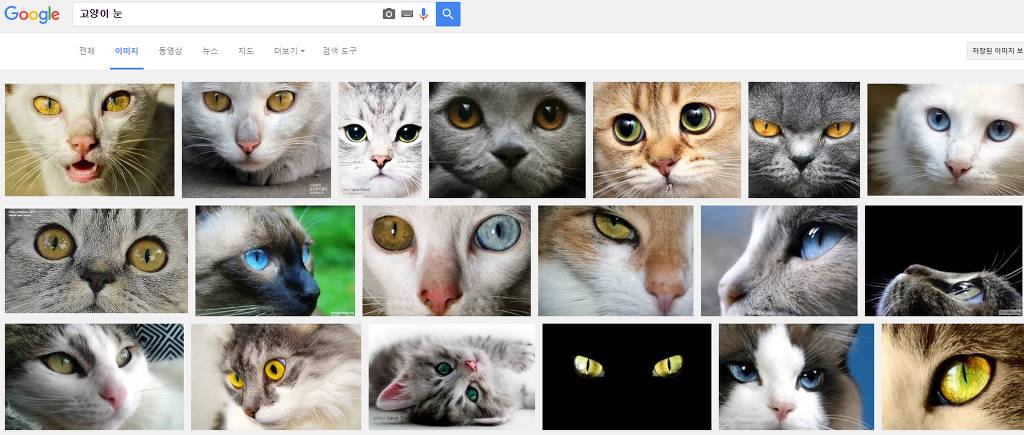
Task: Switch to the 전체 results tab
Action: [x=87, y=51]
